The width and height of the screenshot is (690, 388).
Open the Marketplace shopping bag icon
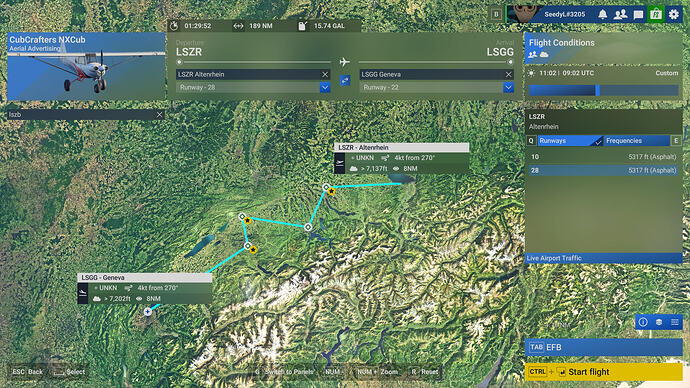pyautogui.click(x=656, y=15)
